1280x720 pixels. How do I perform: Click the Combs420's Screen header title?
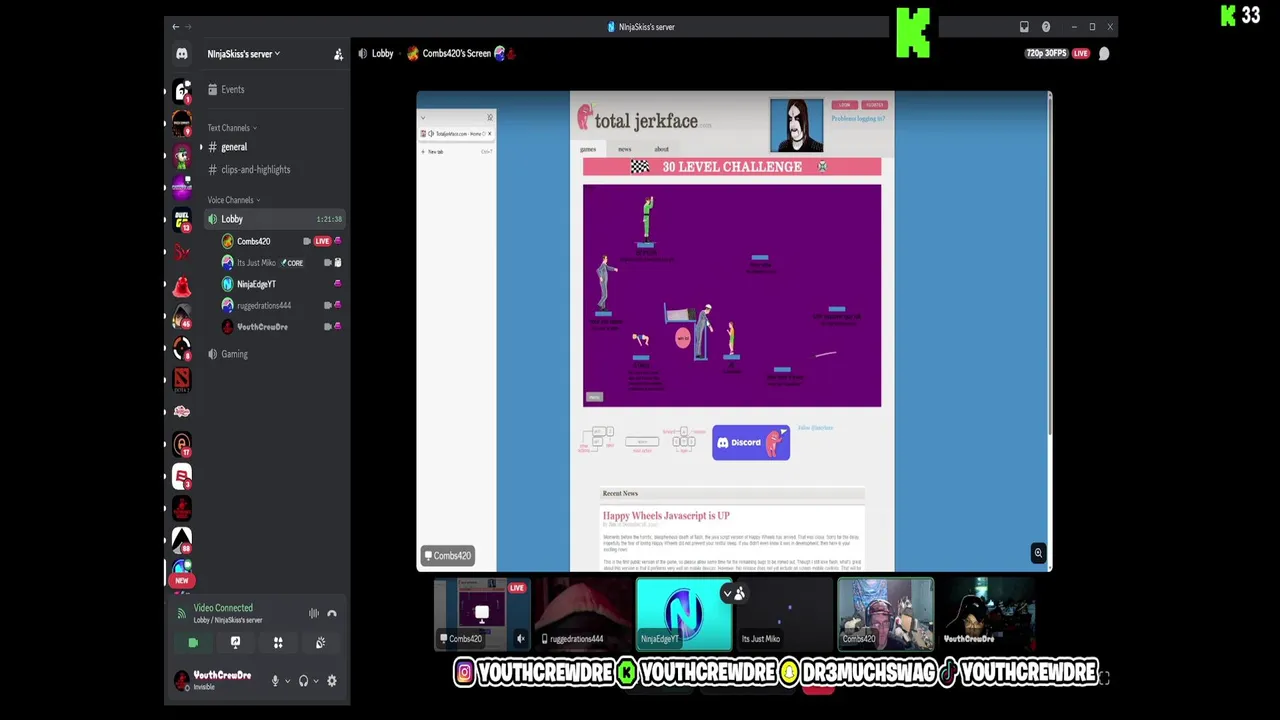pyautogui.click(x=457, y=54)
